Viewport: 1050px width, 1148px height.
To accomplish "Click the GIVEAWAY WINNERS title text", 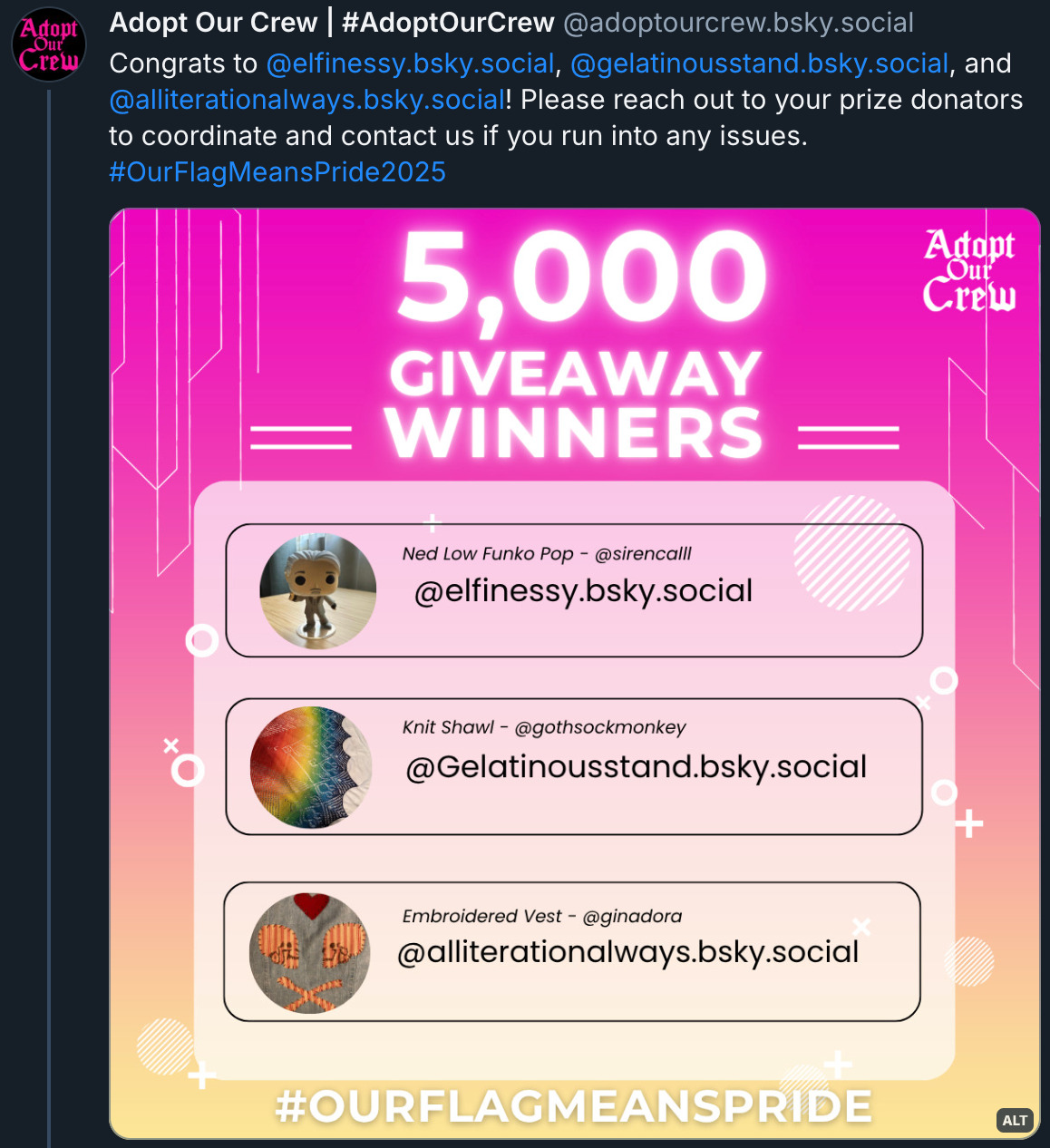I will (575, 405).
